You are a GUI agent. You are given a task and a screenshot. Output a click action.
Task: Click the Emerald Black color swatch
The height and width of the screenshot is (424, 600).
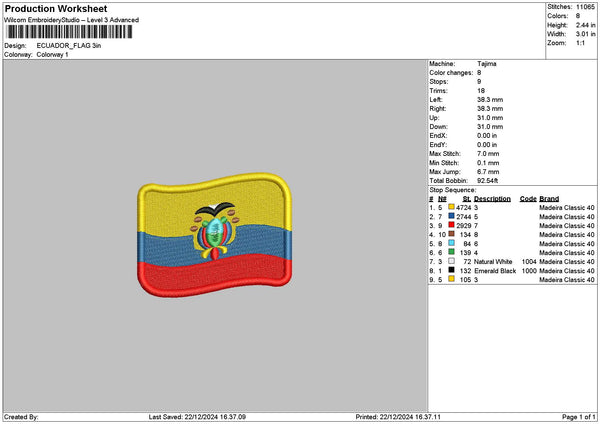451,270
